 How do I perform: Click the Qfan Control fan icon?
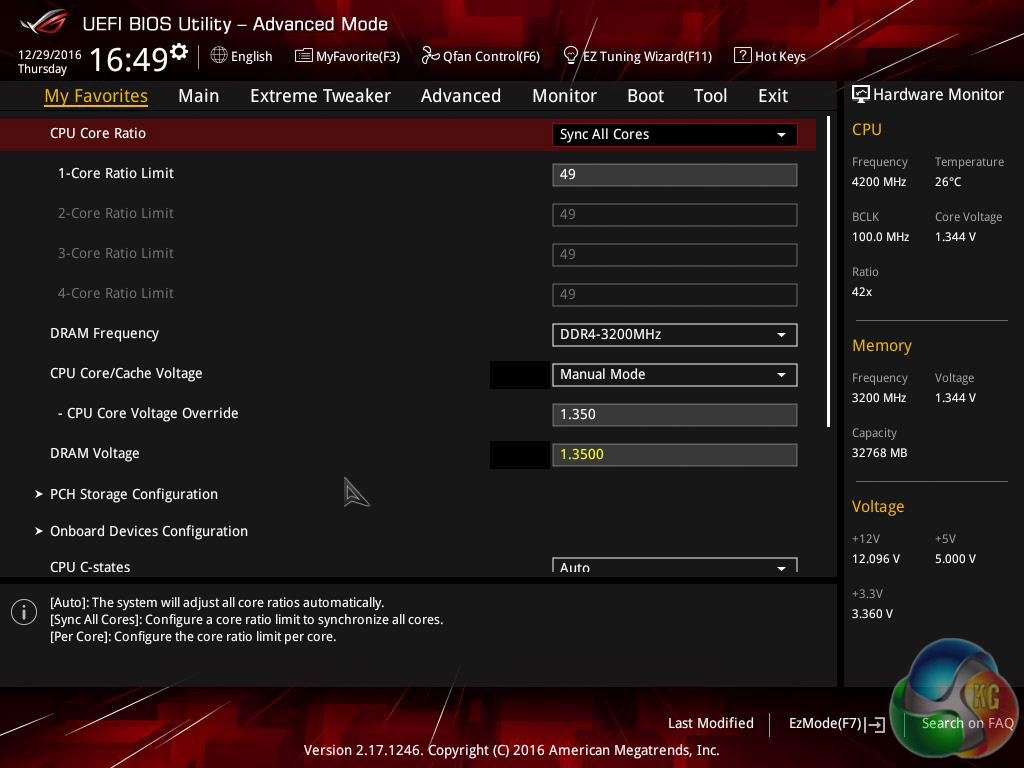430,56
